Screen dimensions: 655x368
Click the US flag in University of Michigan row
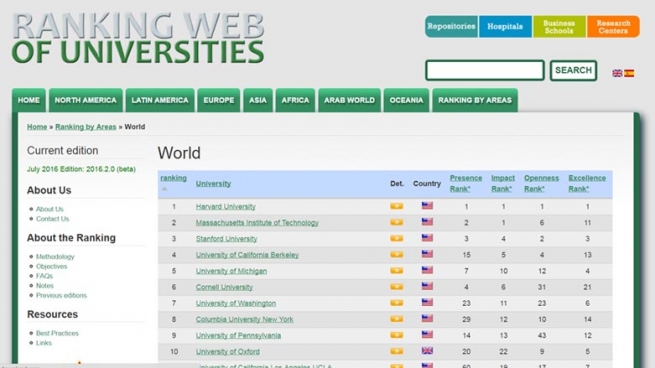pyautogui.click(x=427, y=270)
